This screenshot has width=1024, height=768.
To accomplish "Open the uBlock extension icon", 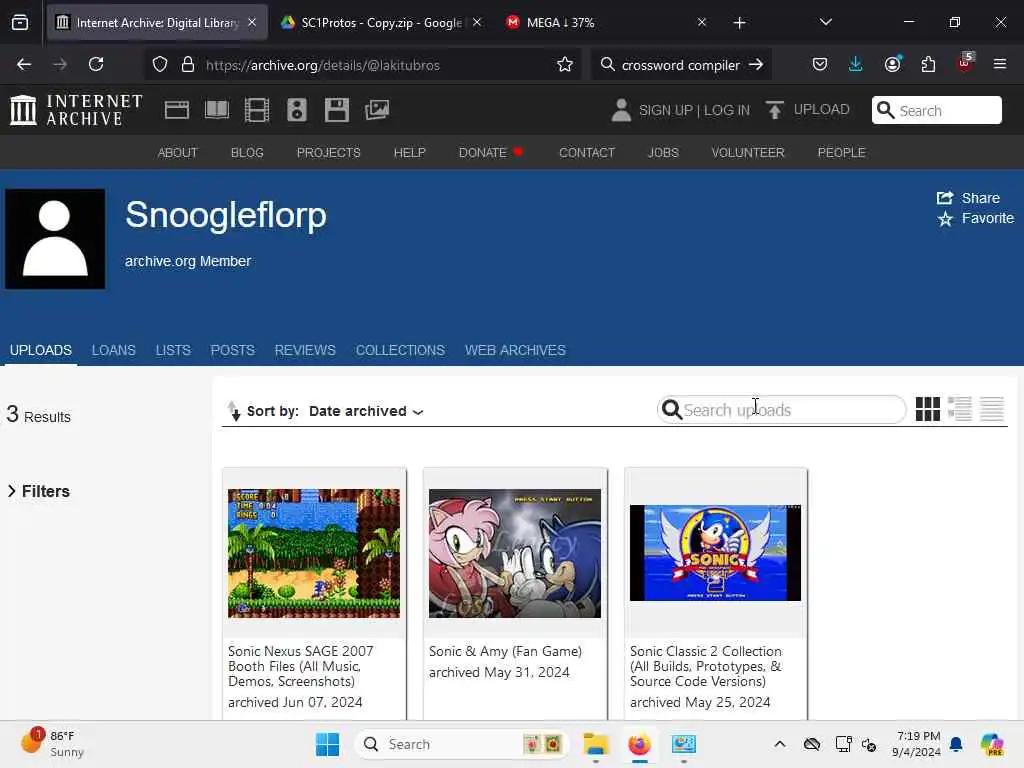I will (965, 63).
